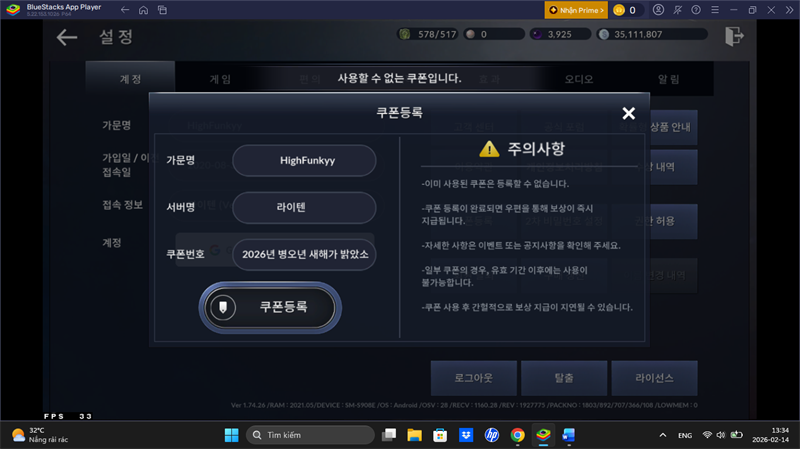Click the 라이선스 license button

[655, 378]
